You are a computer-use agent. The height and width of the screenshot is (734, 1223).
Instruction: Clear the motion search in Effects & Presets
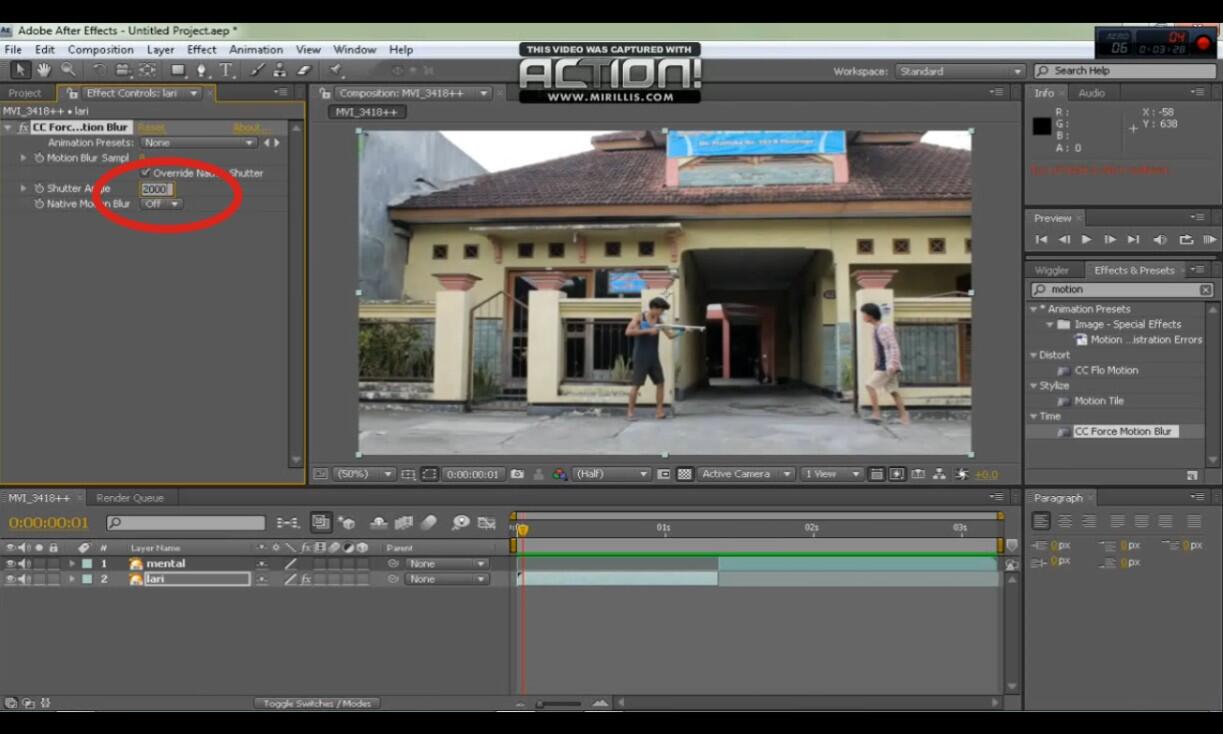pos(1206,290)
